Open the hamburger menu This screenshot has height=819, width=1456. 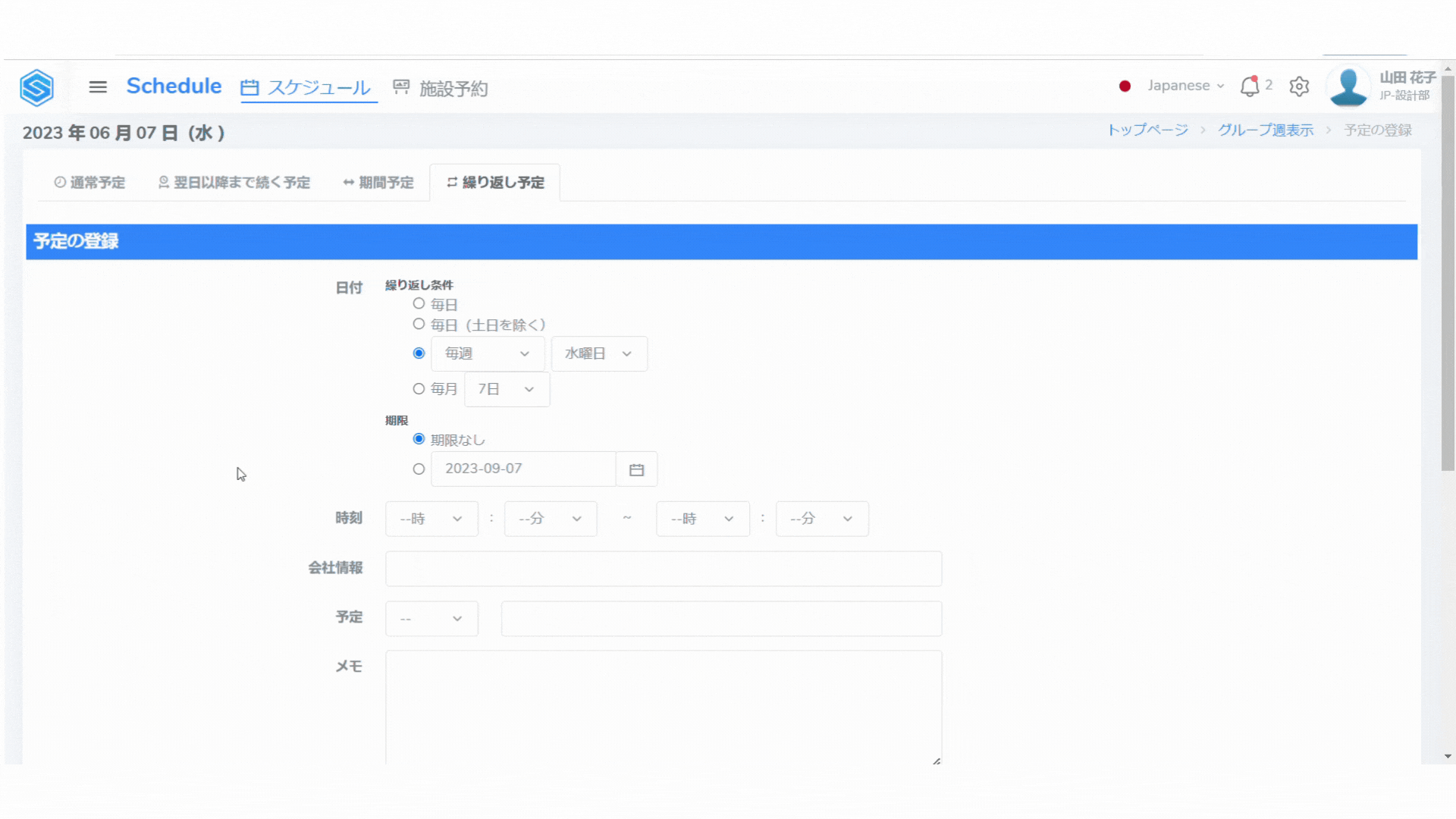(98, 86)
